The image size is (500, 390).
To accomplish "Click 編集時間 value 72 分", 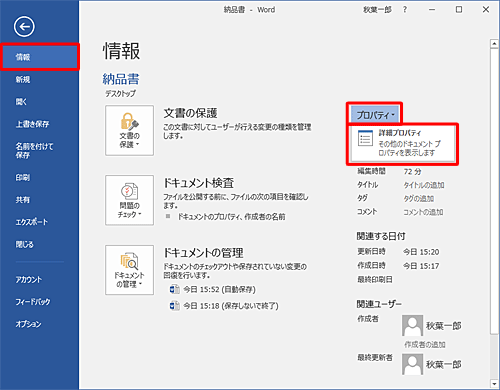I will click(x=412, y=172).
